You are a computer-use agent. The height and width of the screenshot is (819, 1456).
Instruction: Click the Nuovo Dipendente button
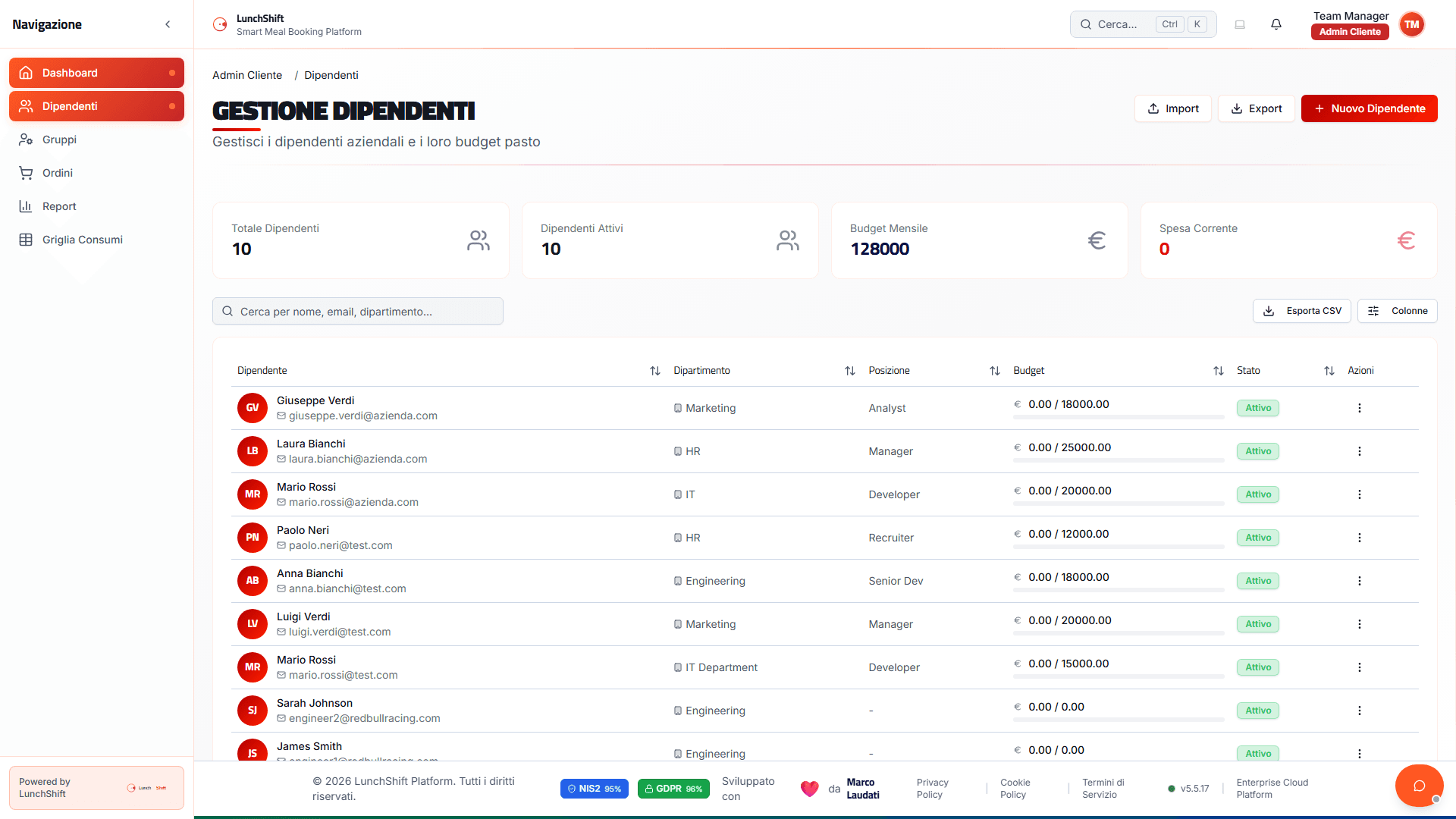pos(1369,108)
